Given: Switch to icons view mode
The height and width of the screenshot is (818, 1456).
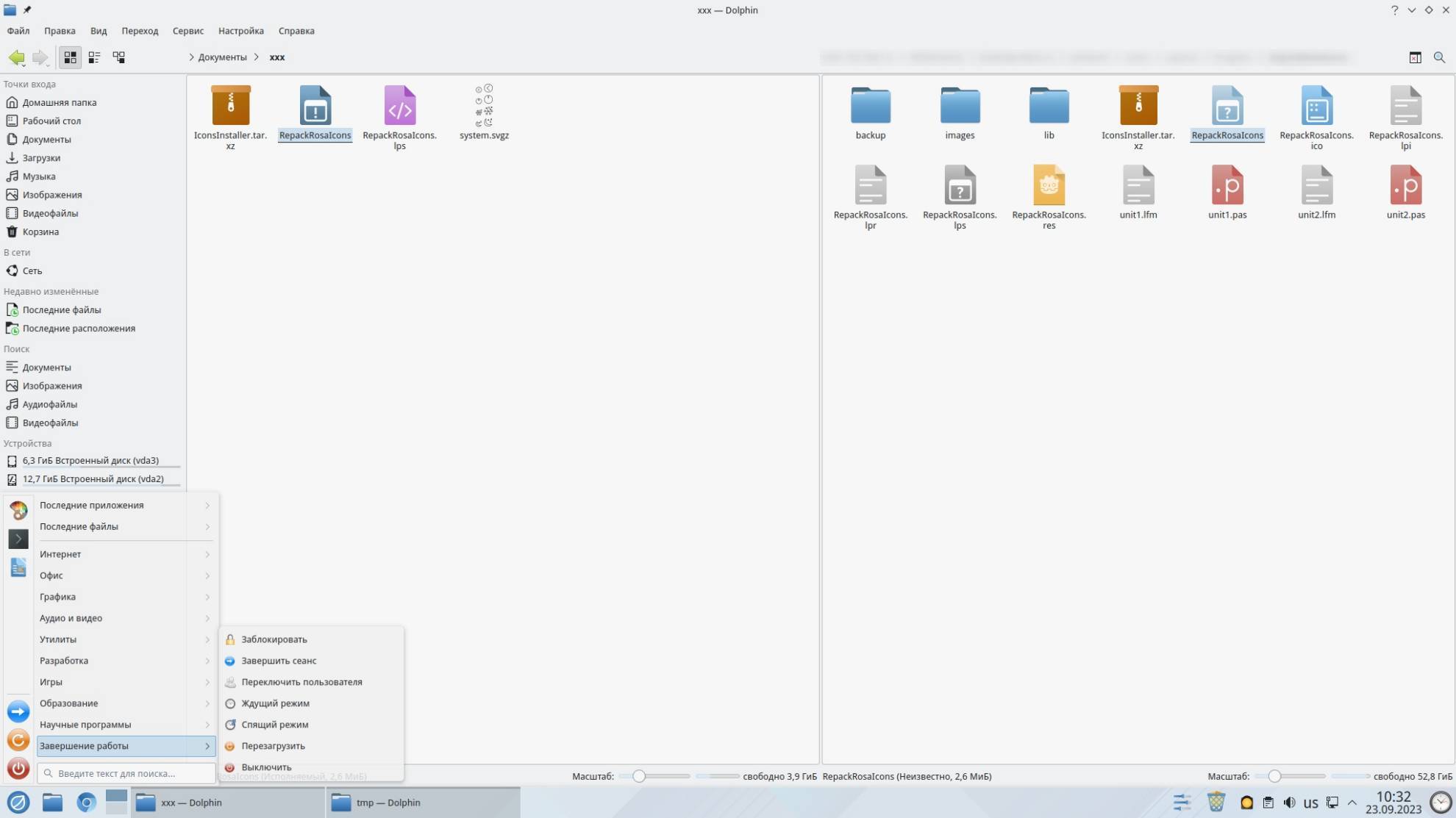Looking at the screenshot, I should click(70, 57).
